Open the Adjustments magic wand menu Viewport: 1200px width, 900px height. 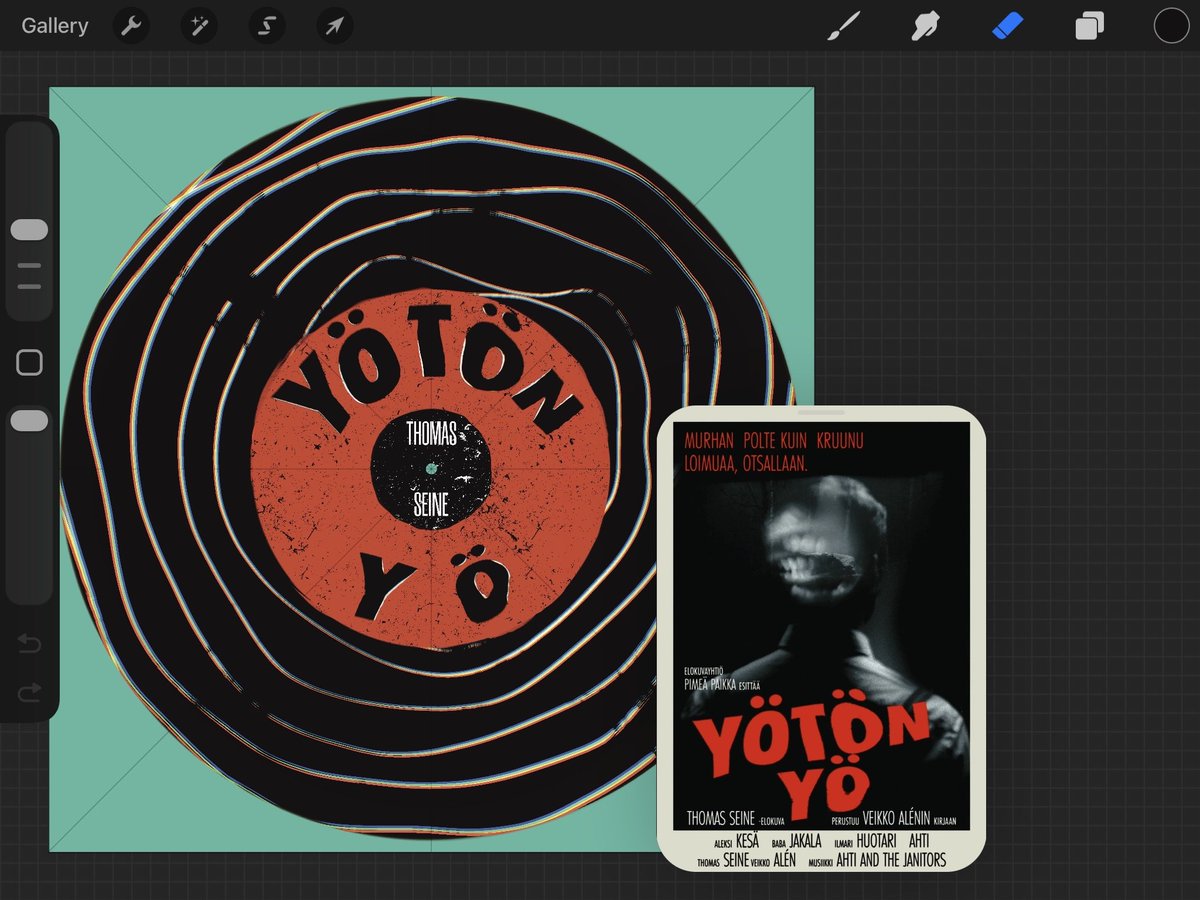pos(199,26)
